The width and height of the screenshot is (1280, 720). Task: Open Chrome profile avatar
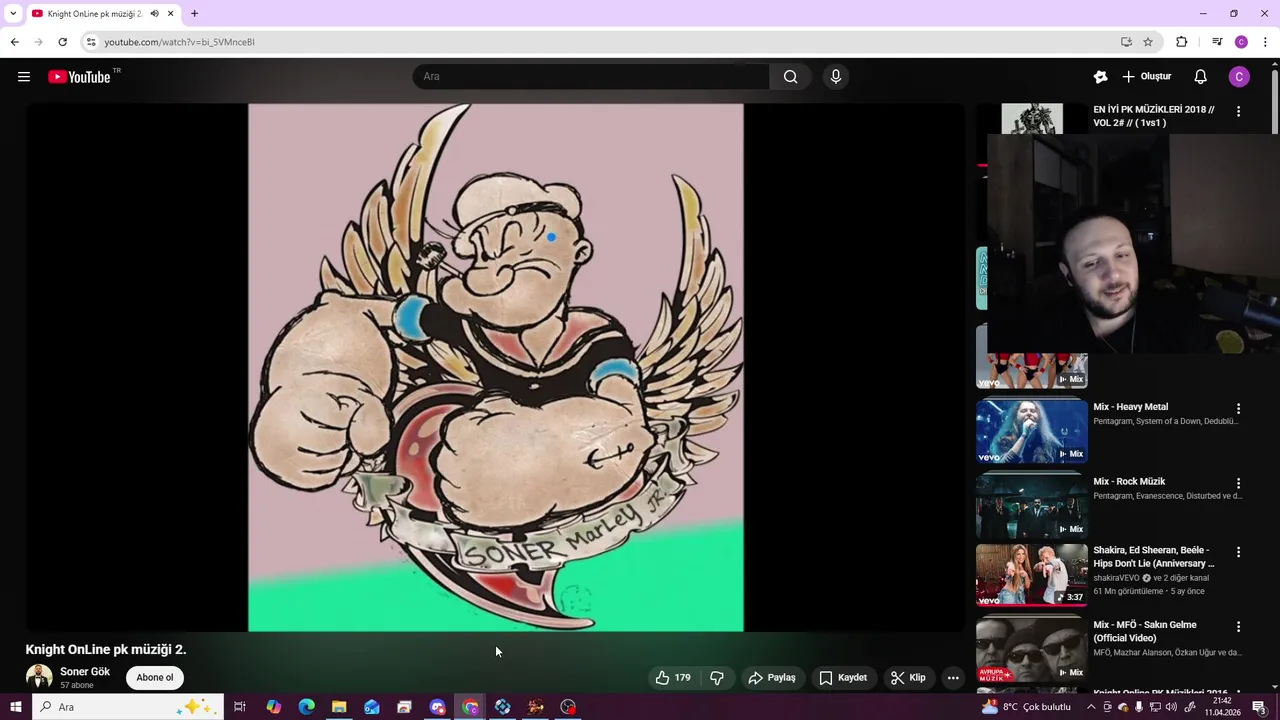(1241, 42)
